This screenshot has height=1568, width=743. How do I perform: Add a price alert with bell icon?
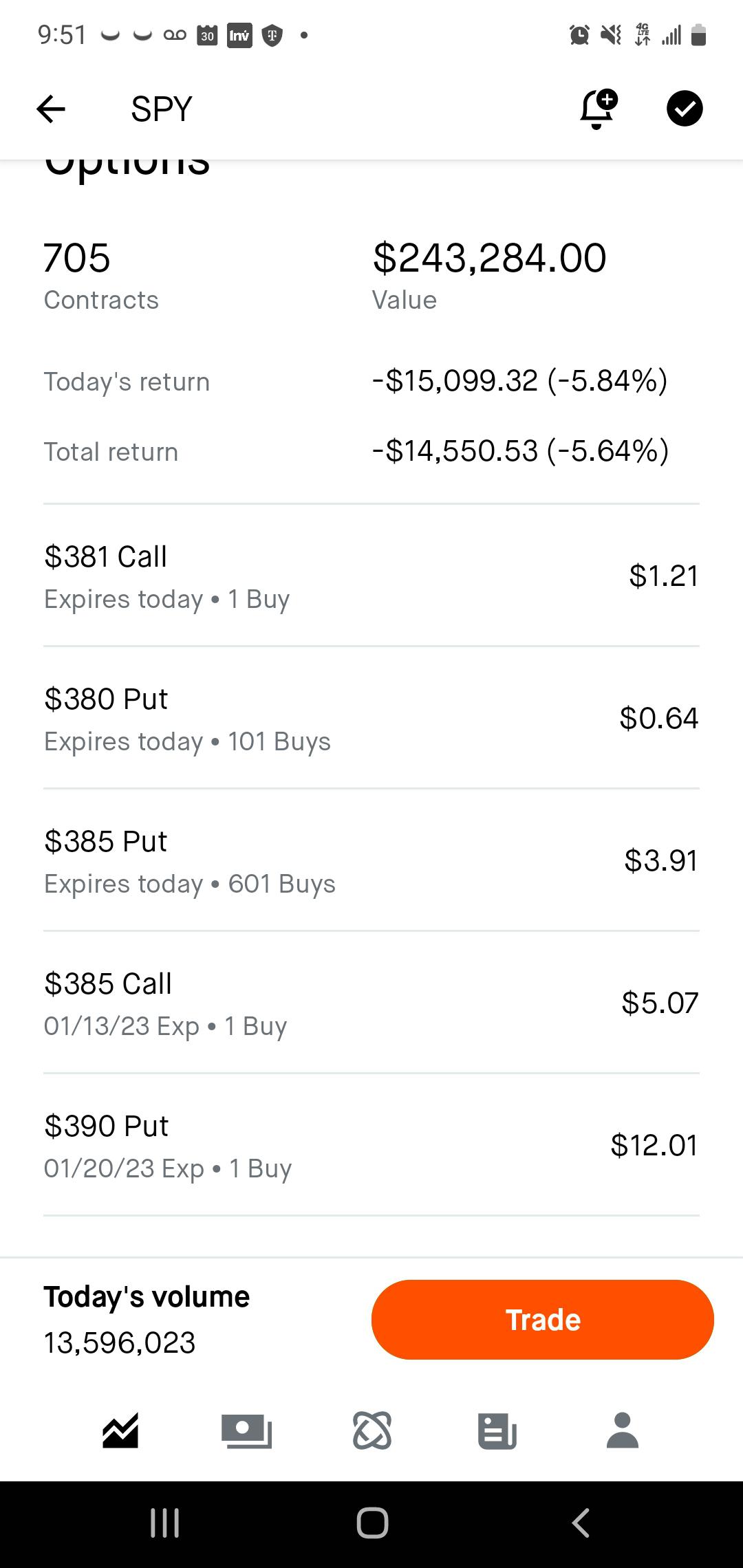tap(598, 109)
